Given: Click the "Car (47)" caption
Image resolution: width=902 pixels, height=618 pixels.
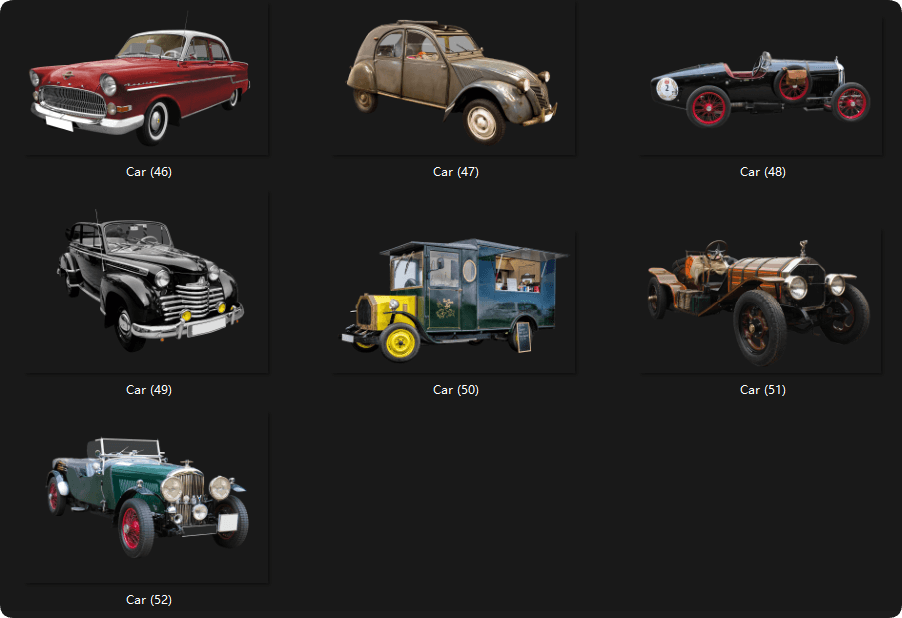Looking at the screenshot, I should click(x=456, y=172).
